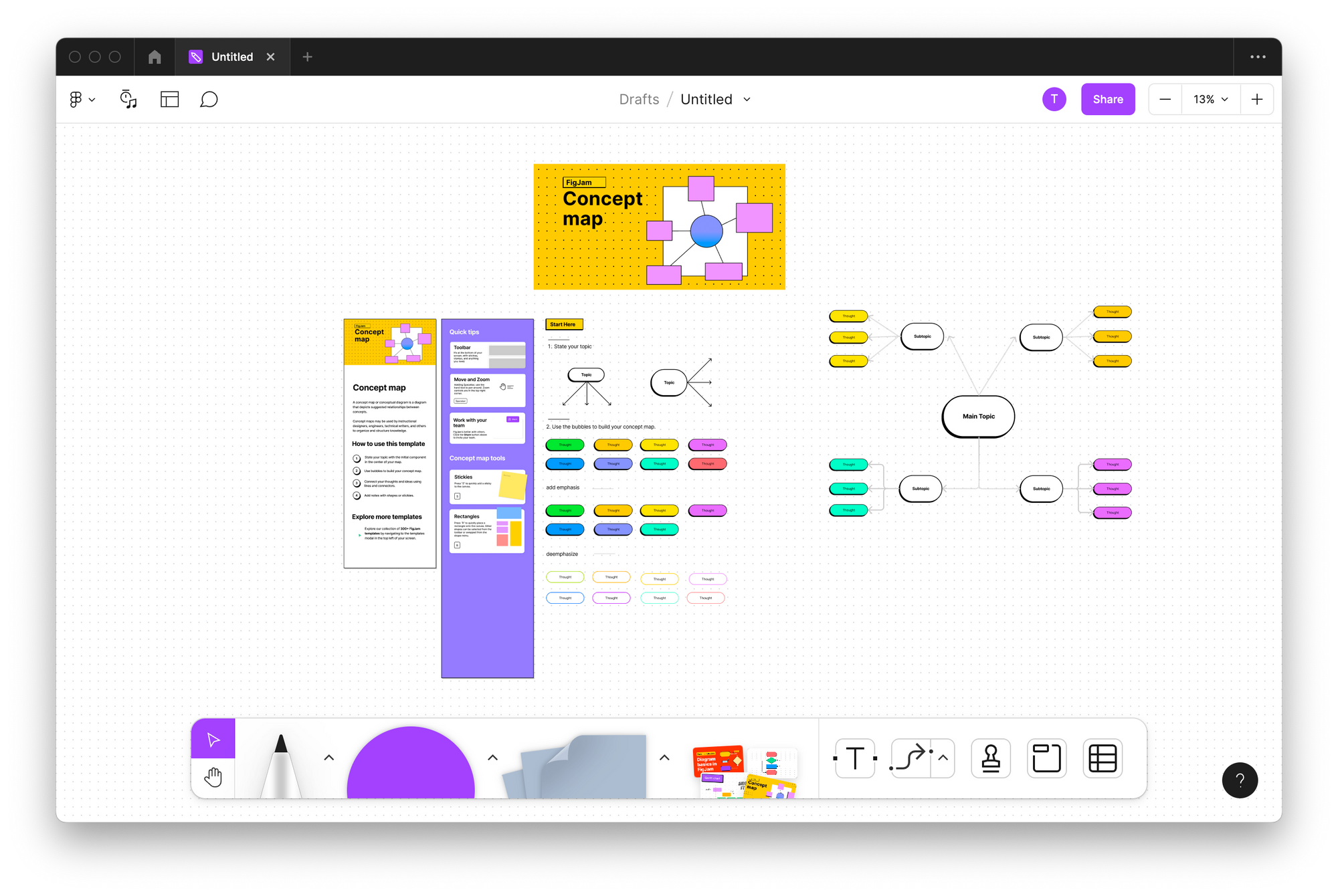Open the comment tool
Image resolution: width=1338 pixels, height=896 pixels.
point(209,100)
